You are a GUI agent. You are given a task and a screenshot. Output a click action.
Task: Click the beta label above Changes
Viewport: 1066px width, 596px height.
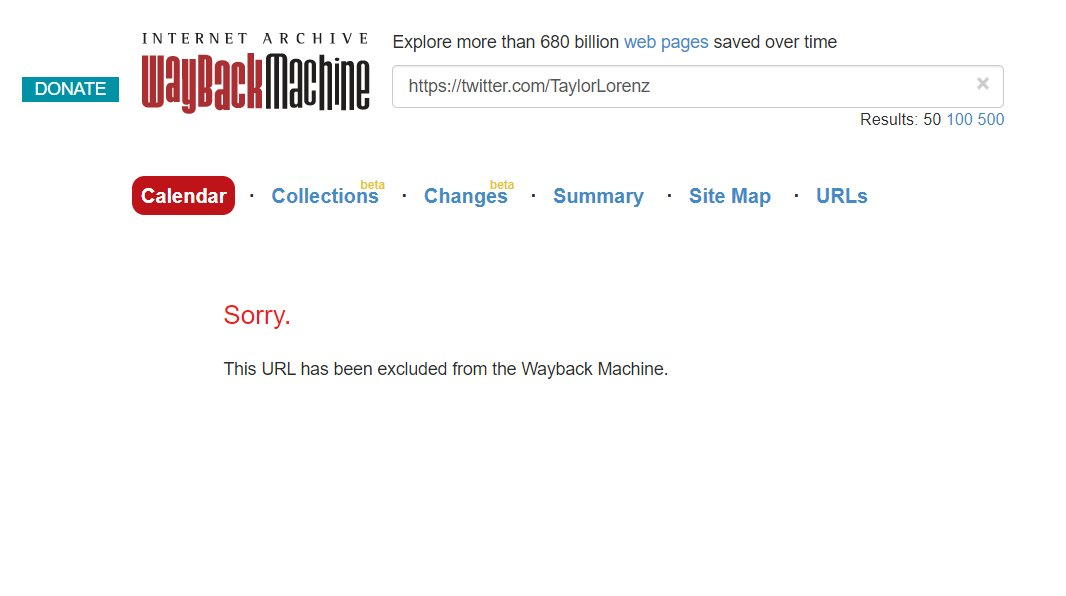coord(502,185)
